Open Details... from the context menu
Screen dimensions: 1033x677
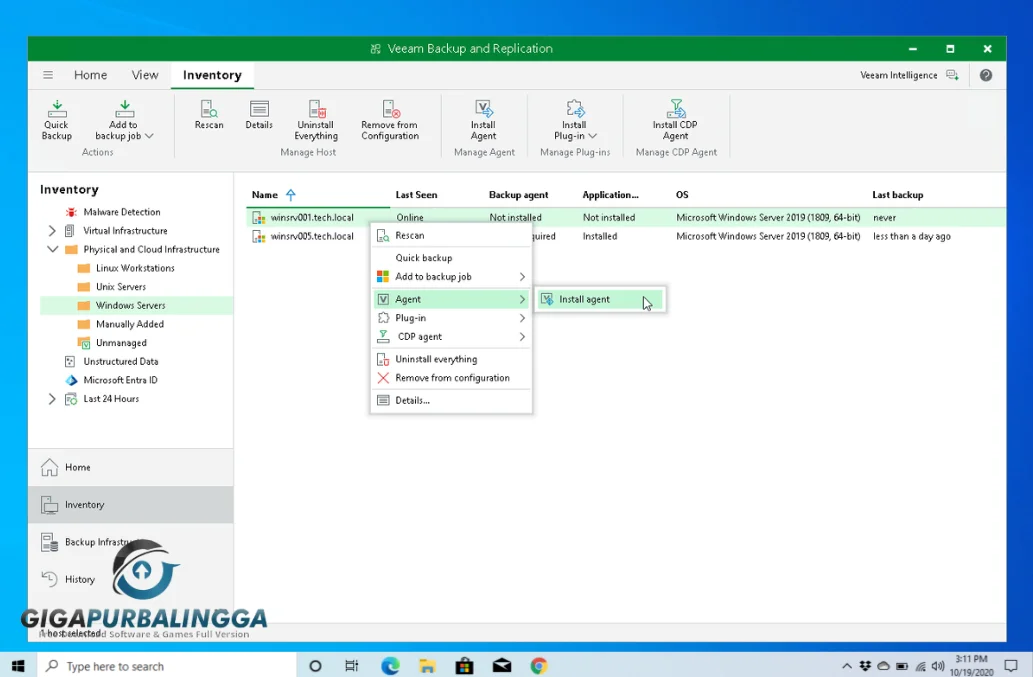click(451, 400)
